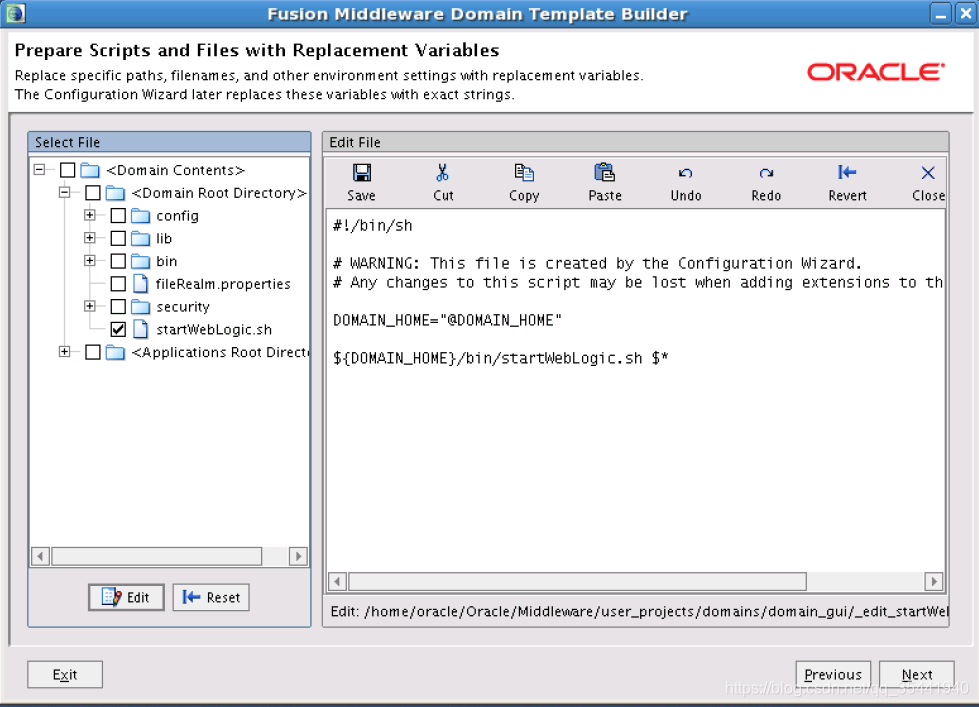Enable the security folder checkbox
This screenshot has width=979, height=707.
click(118, 307)
